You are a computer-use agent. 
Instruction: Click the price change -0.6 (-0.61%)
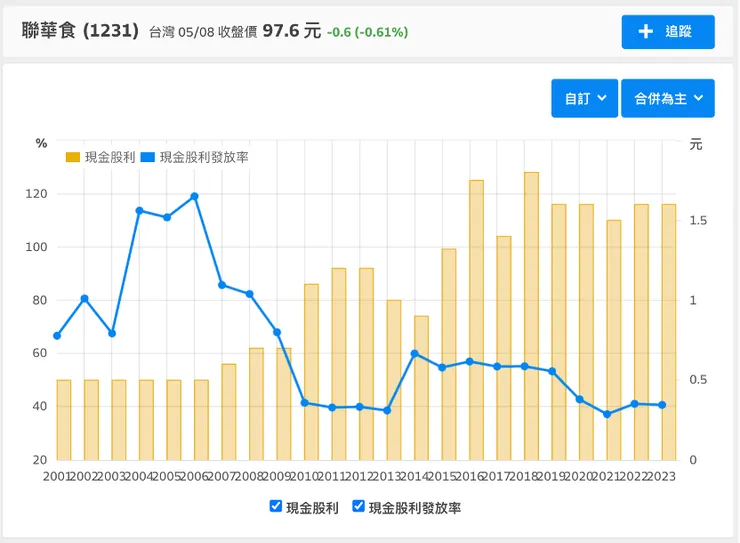pyautogui.click(x=368, y=32)
